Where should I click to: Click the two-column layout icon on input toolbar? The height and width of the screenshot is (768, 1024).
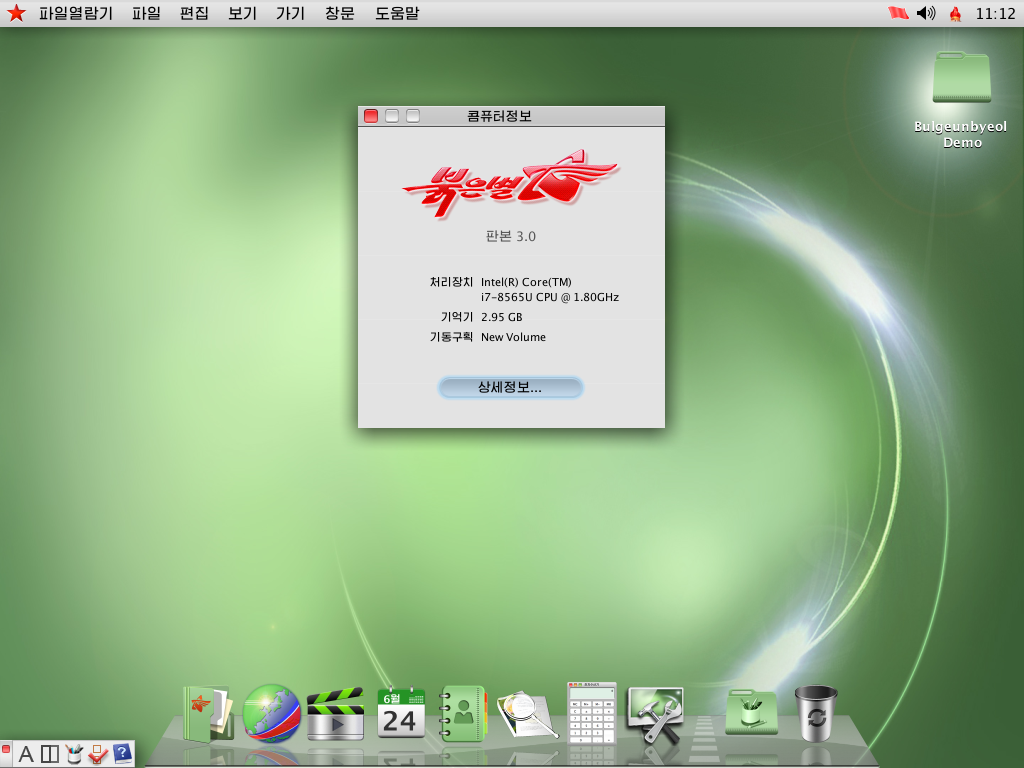50,754
